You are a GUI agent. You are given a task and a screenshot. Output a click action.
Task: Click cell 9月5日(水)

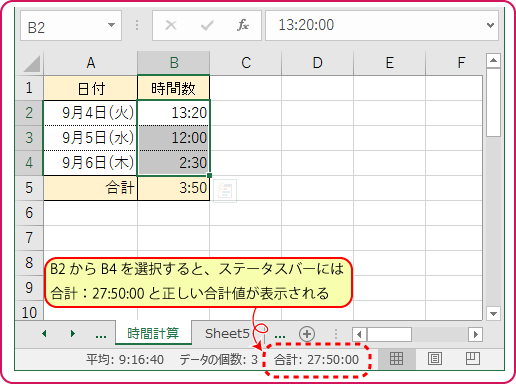[90, 138]
